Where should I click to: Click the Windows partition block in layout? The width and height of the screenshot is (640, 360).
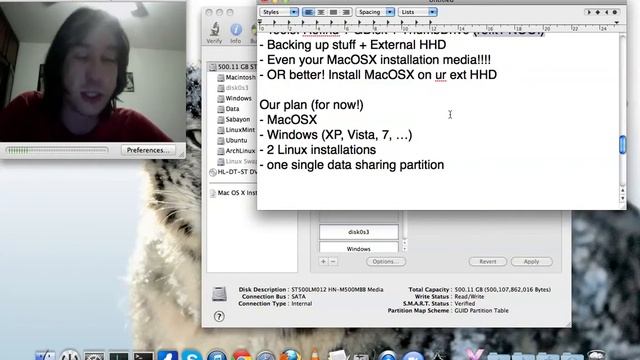click(x=358, y=247)
